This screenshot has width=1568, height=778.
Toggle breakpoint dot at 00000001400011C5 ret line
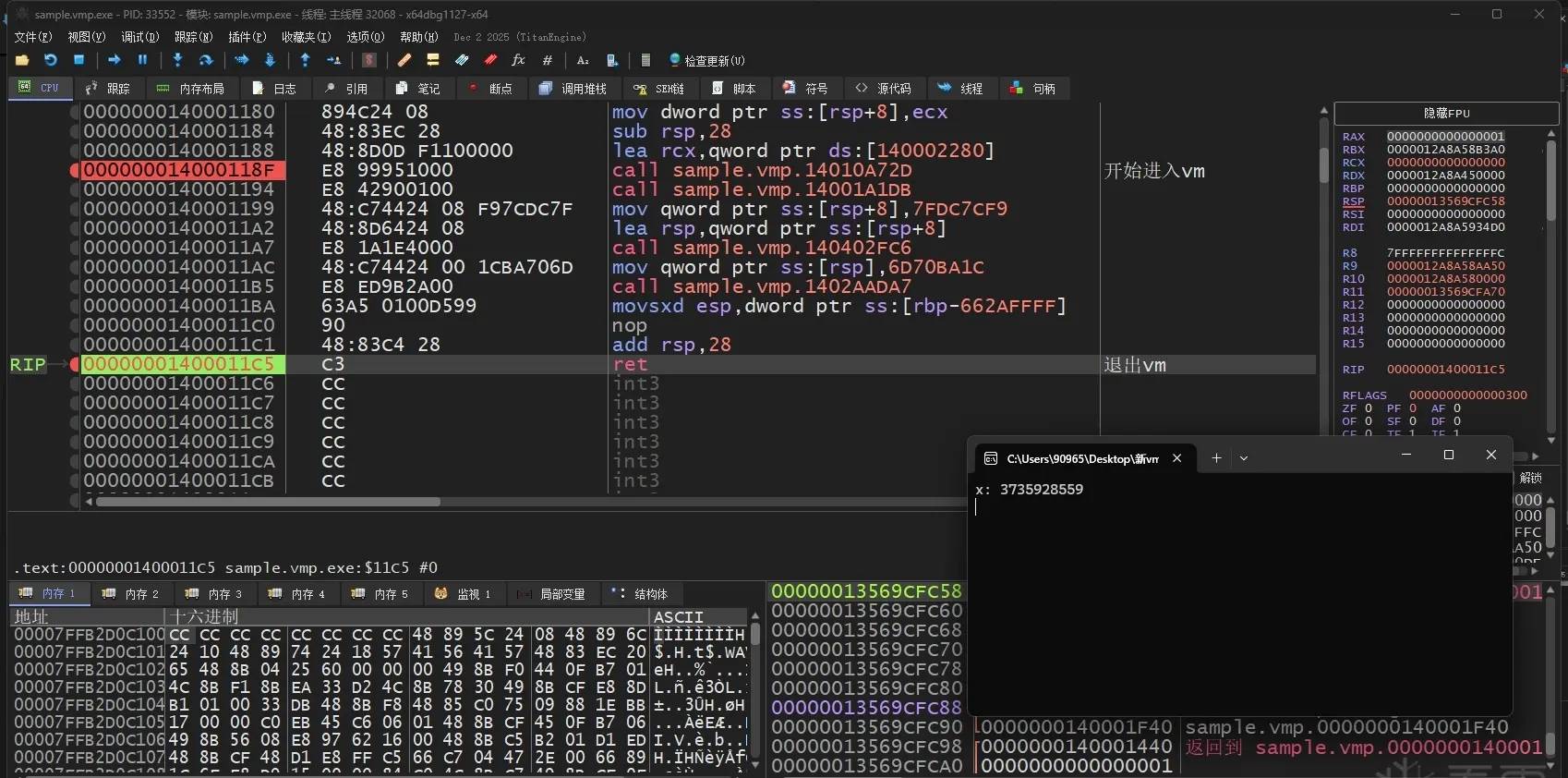(x=75, y=364)
